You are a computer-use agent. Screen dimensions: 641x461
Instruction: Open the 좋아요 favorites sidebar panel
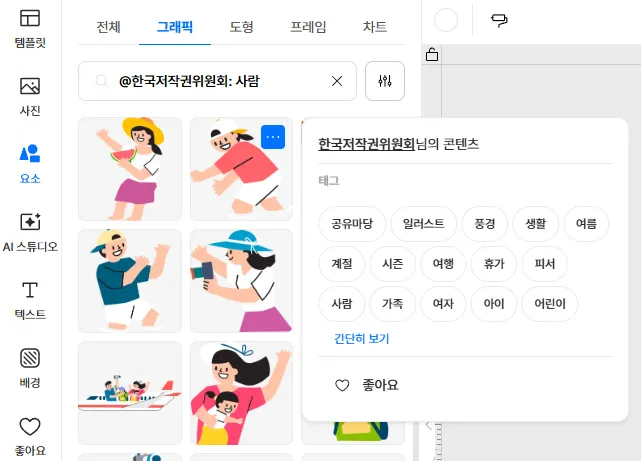point(30,436)
